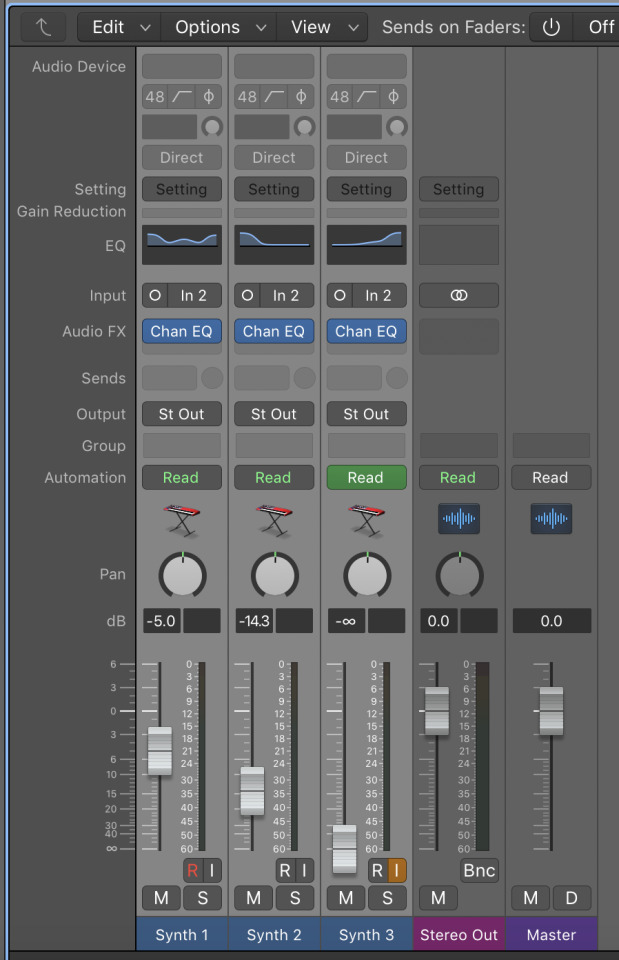The width and height of the screenshot is (619, 960).
Task: Click the Synth 1 keyboard instrument icon
Action: [182, 520]
